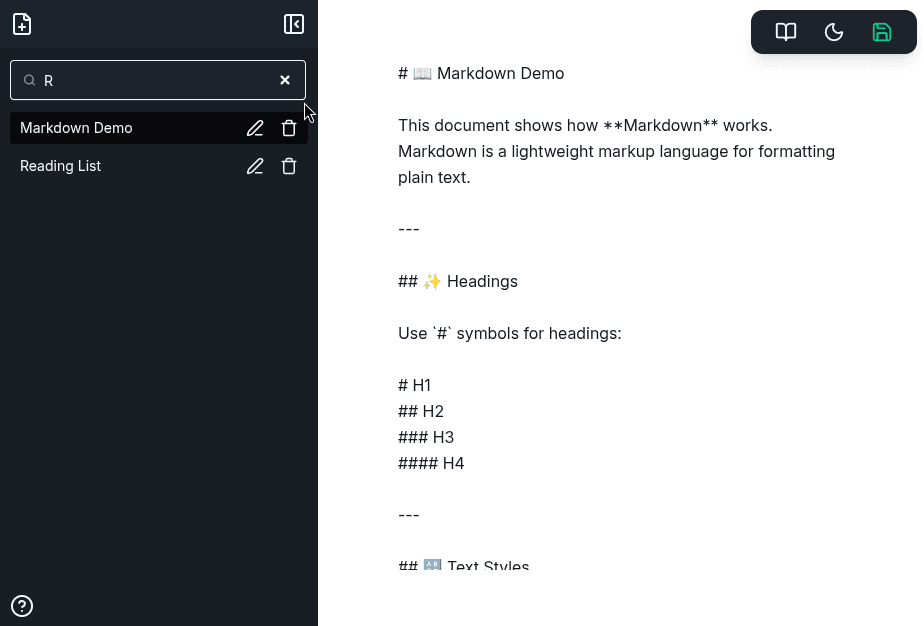This screenshot has height=626, width=924.
Task: Toggle reading preview with the book icon
Action: pos(785,31)
